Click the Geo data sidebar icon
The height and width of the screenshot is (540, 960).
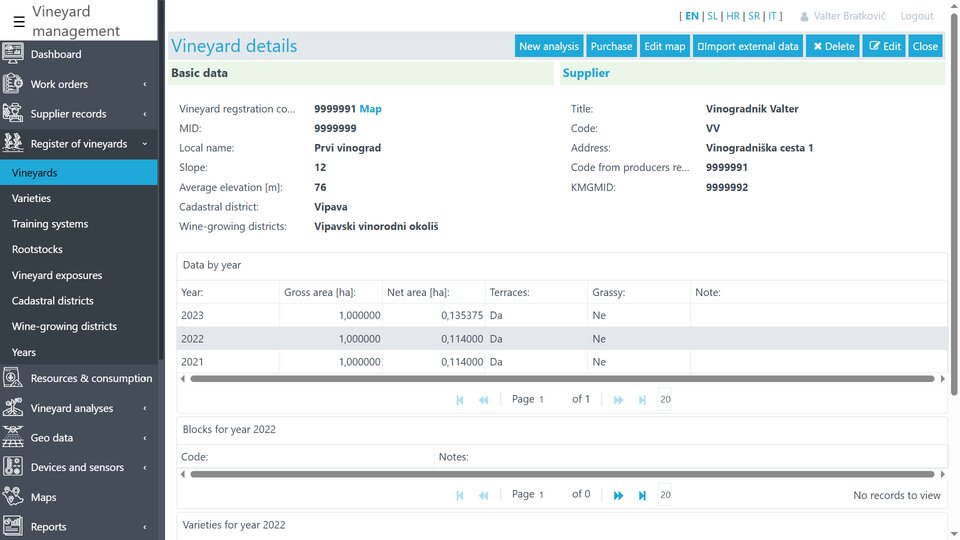point(13,438)
